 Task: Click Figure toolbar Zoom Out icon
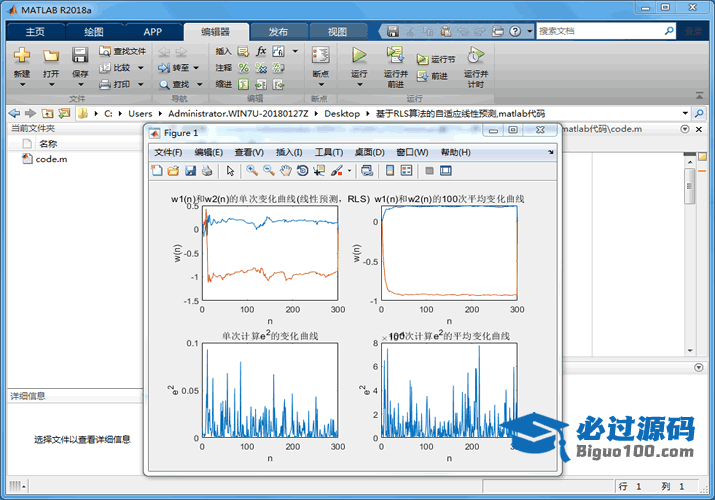pos(269,170)
